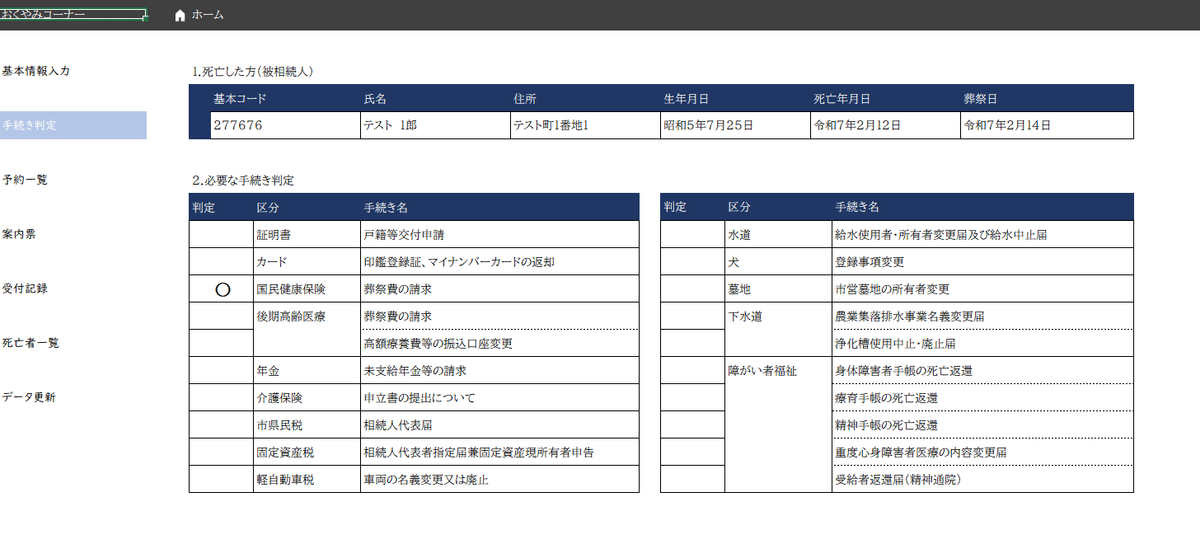Toggle 判定 cell for 証明書 row

click(x=221, y=234)
